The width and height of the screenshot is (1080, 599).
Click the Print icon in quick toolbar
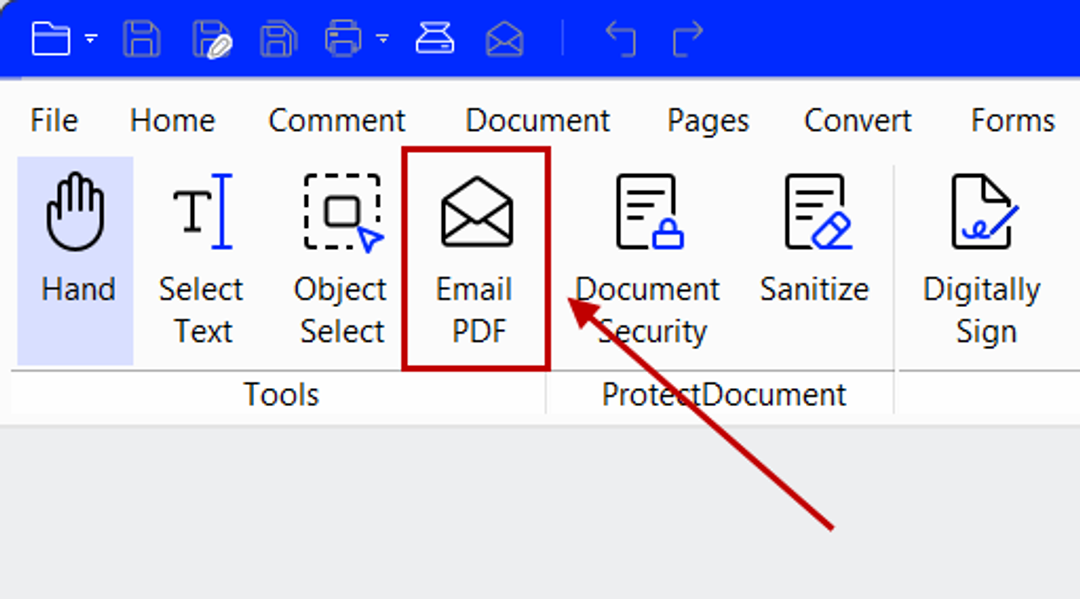point(343,38)
